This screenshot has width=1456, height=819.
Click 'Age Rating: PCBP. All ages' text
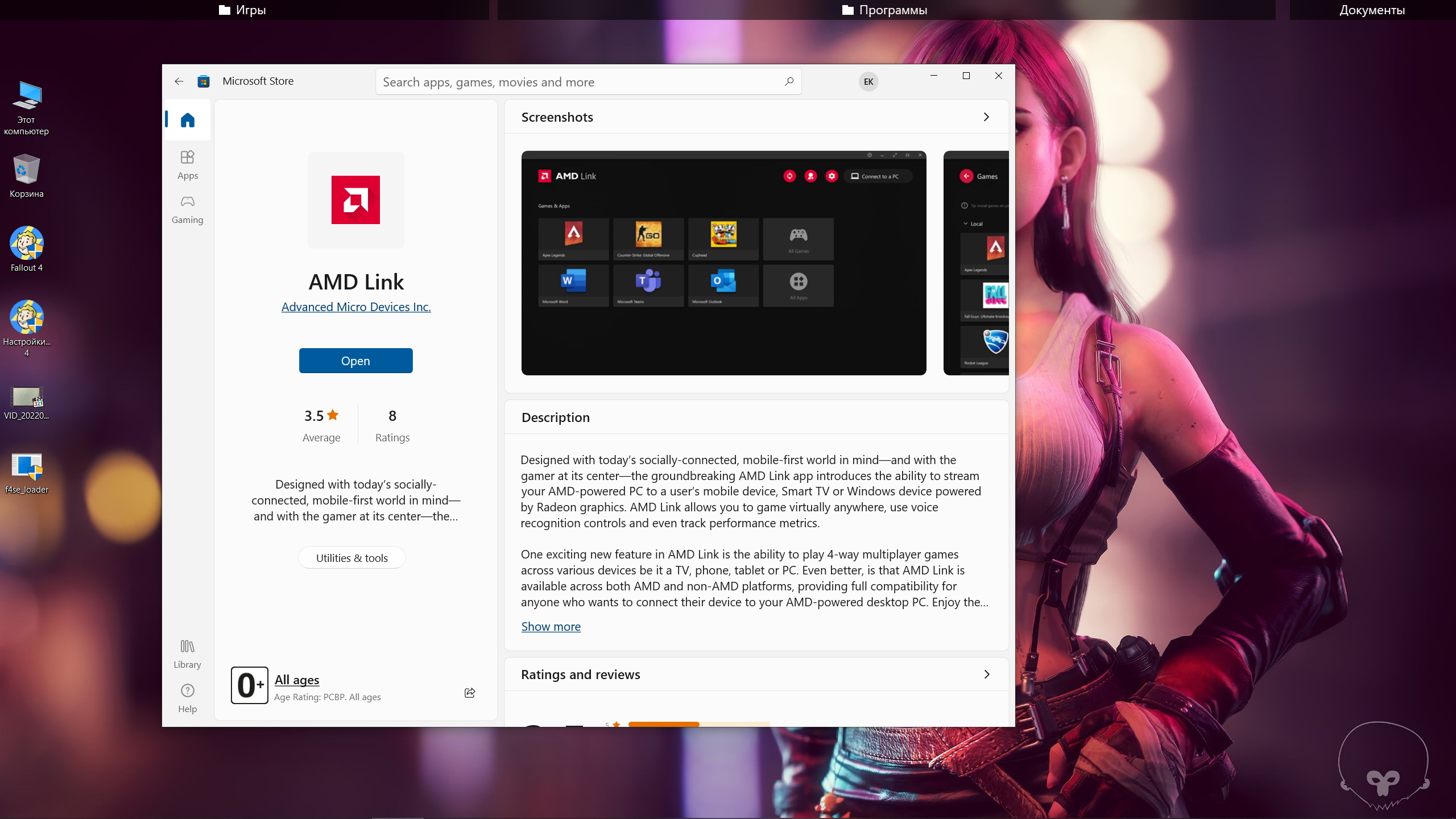[x=328, y=697]
